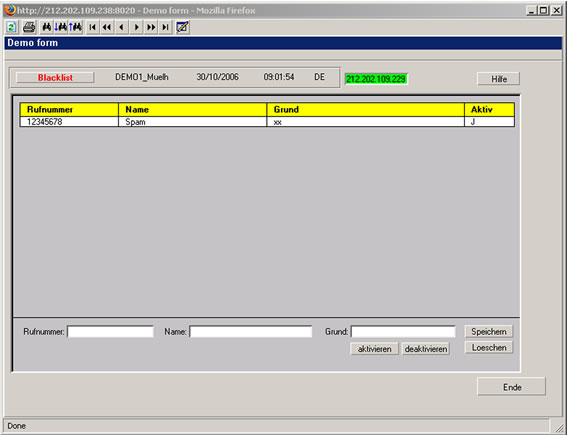Go to the previous record arrow
The width and height of the screenshot is (567, 435).
coord(122,27)
